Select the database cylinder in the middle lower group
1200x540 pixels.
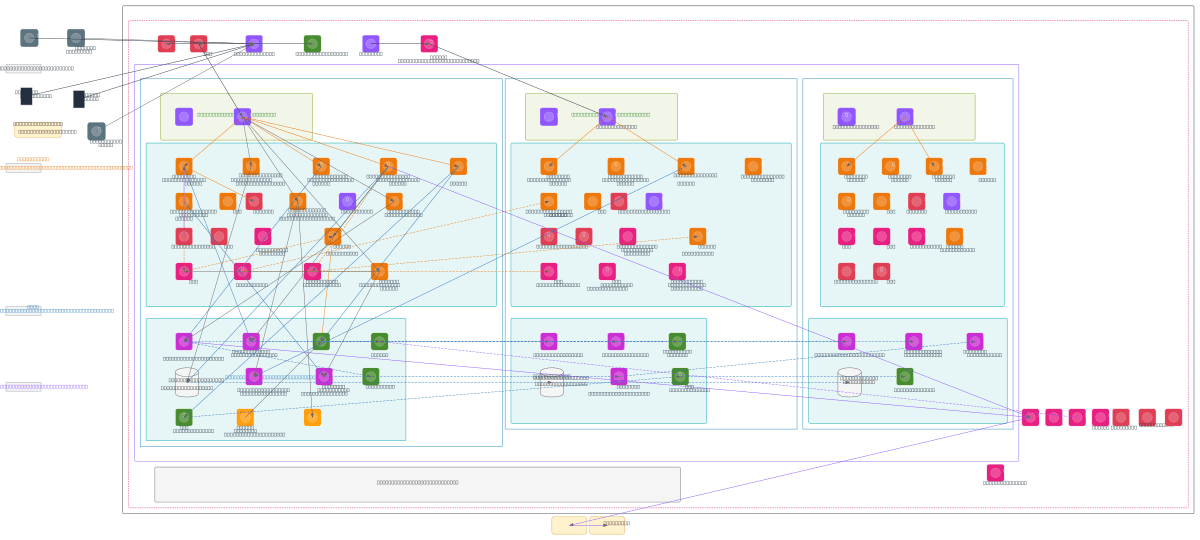click(x=552, y=383)
